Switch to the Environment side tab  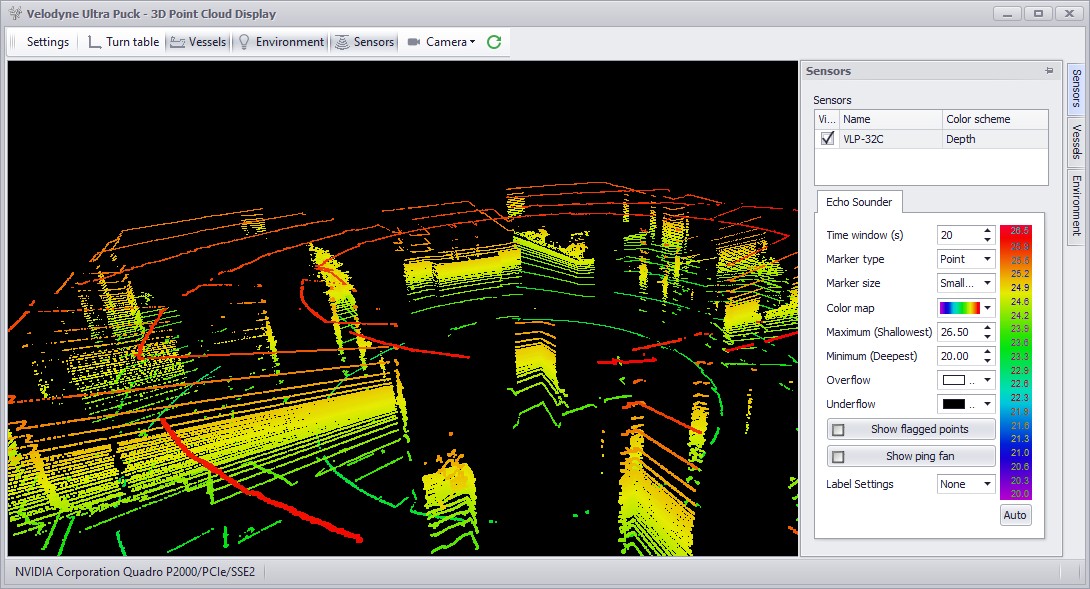coord(1076,204)
